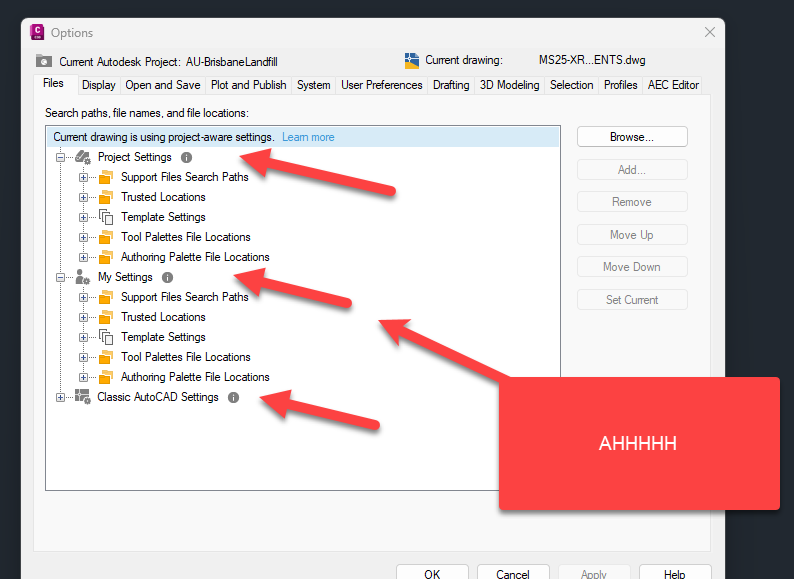
Task: Click folder icon of Project Support Files Search Paths
Action: click(x=106, y=177)
